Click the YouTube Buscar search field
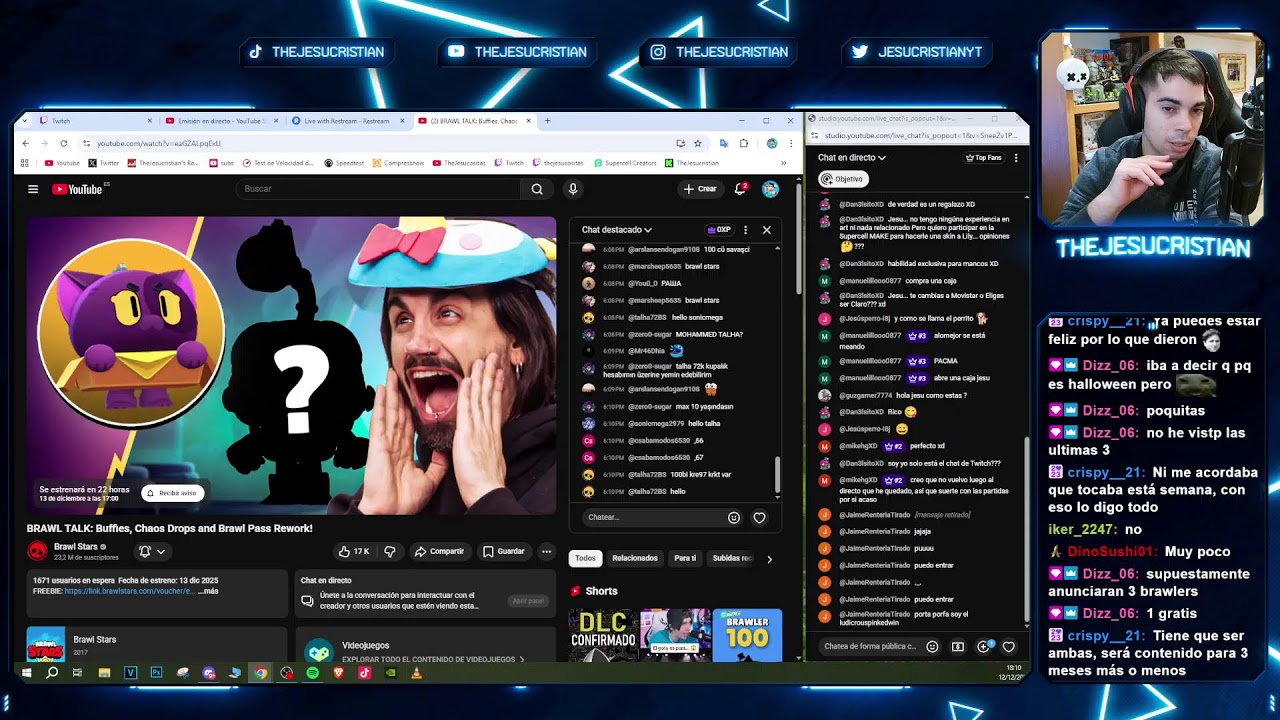This screenshot has width=1280, height=720. (380, 189)
